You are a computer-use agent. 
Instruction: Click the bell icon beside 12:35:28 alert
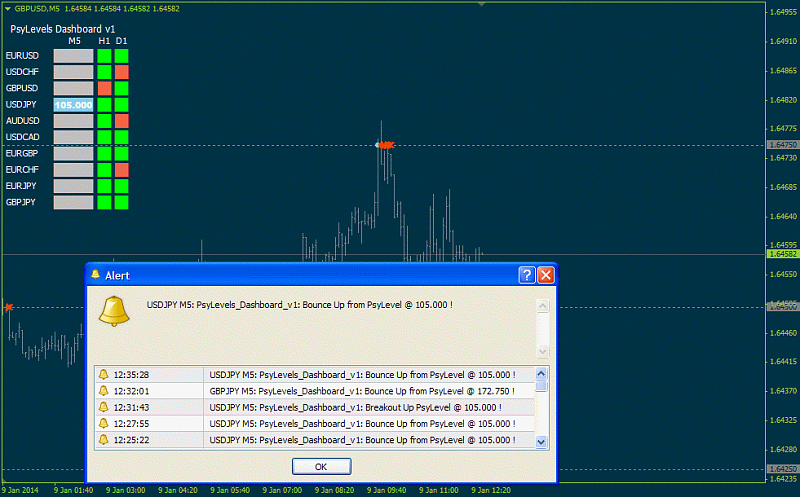[x=102, y=374]
